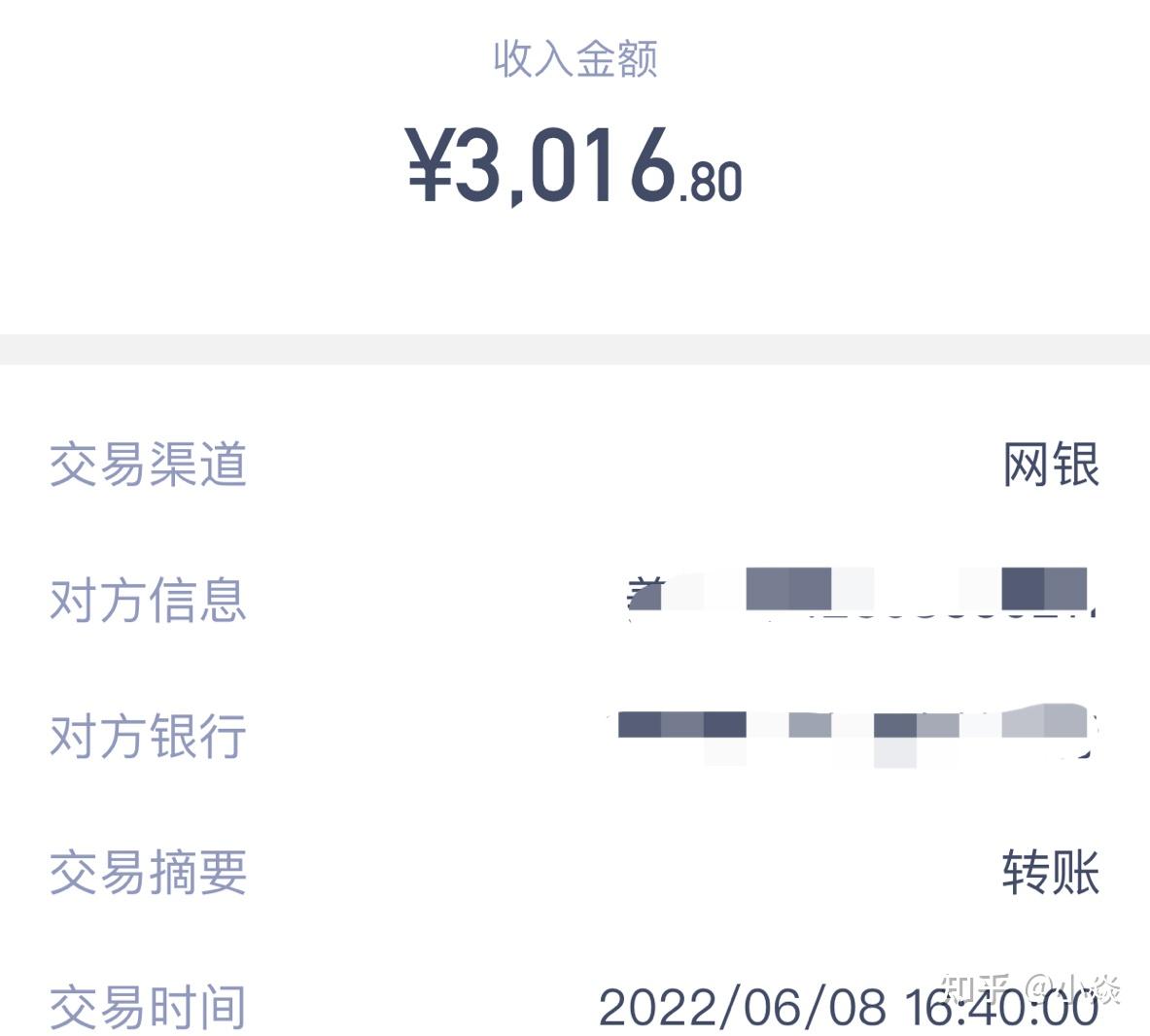Viewport: 1150px width, 1036px height.
Task: Tap the 收入金额 heading
Action: (x=575, y=59)
